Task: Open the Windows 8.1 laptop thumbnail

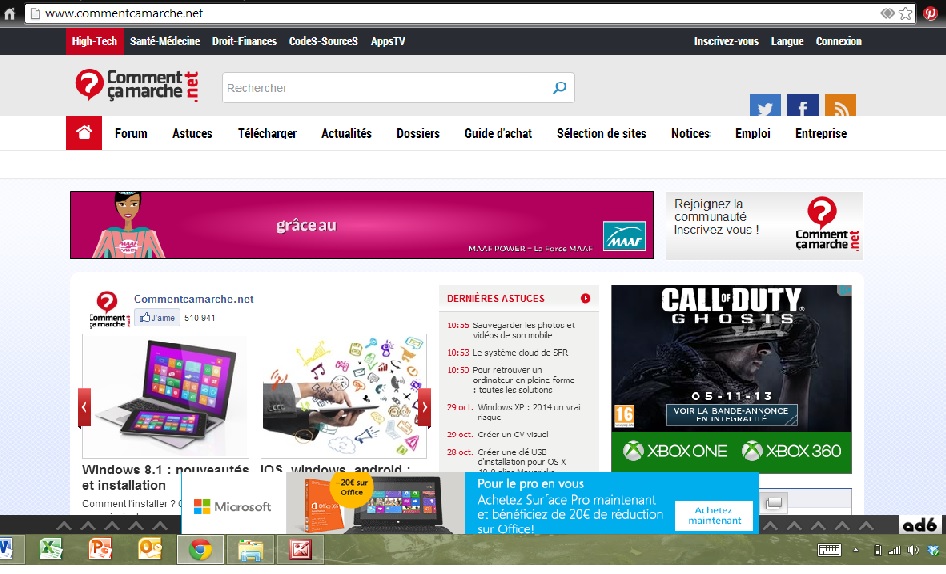Action: pos(165,396)
